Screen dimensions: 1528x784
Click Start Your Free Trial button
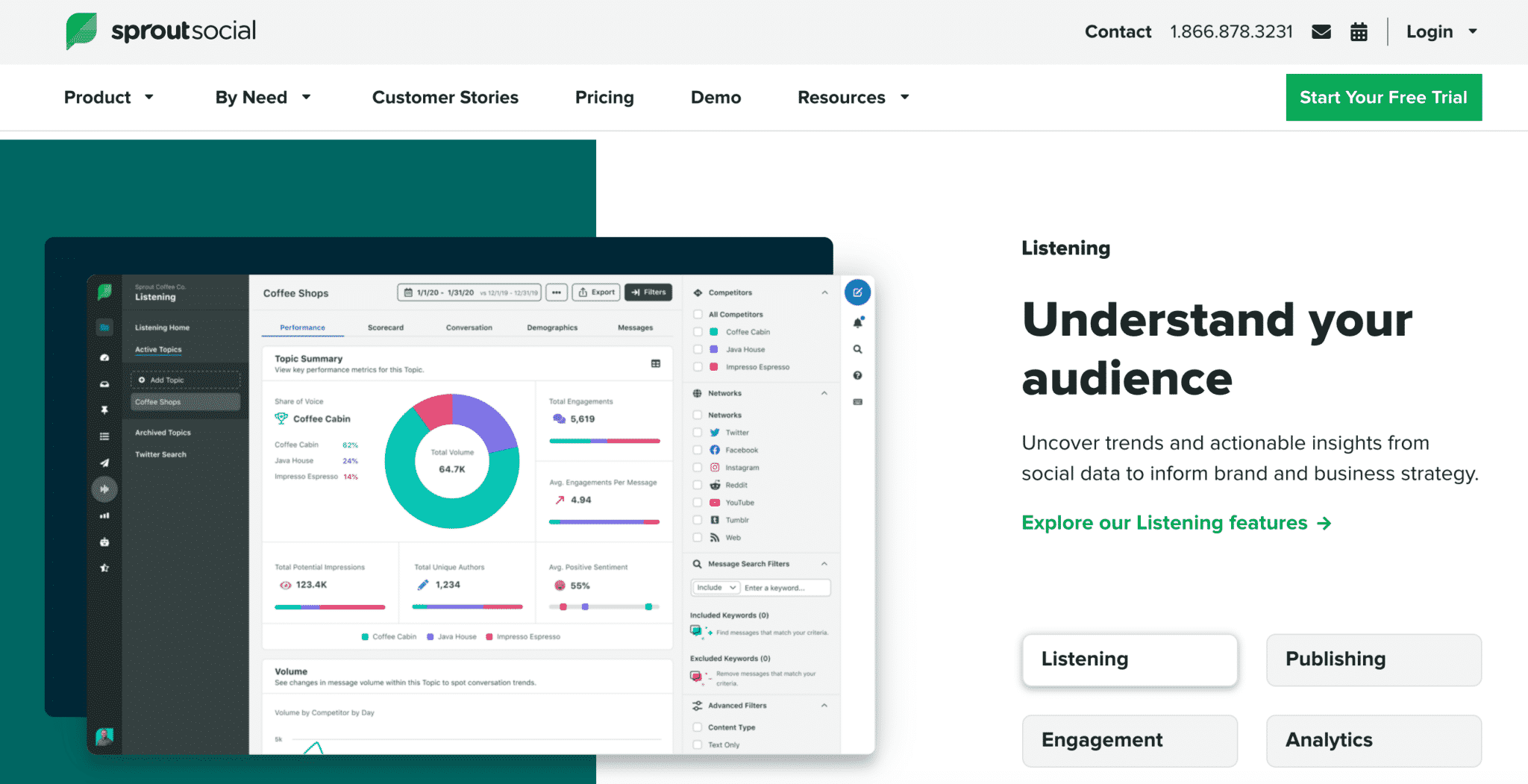pos(1384,97)
